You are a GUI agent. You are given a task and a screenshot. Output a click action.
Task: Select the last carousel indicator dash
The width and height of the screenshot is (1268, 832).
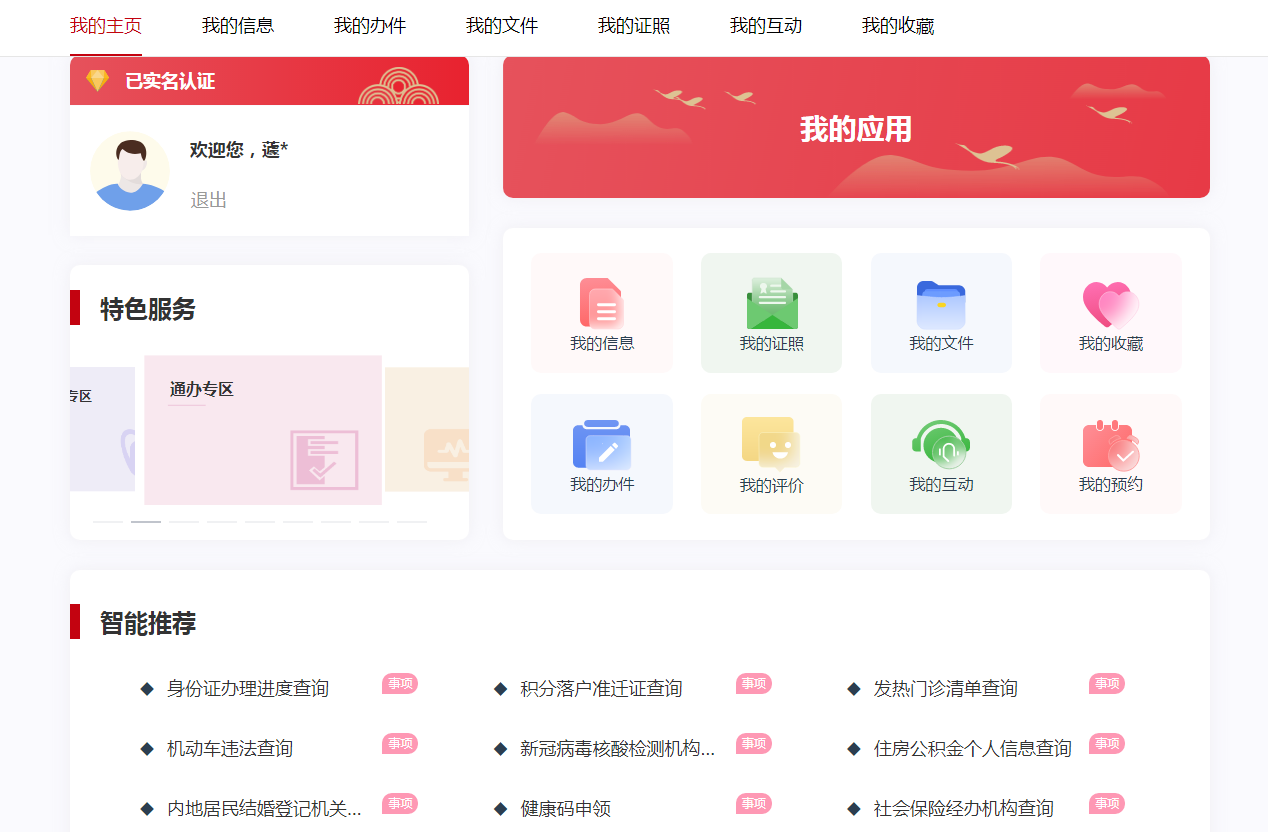point(412,522)
